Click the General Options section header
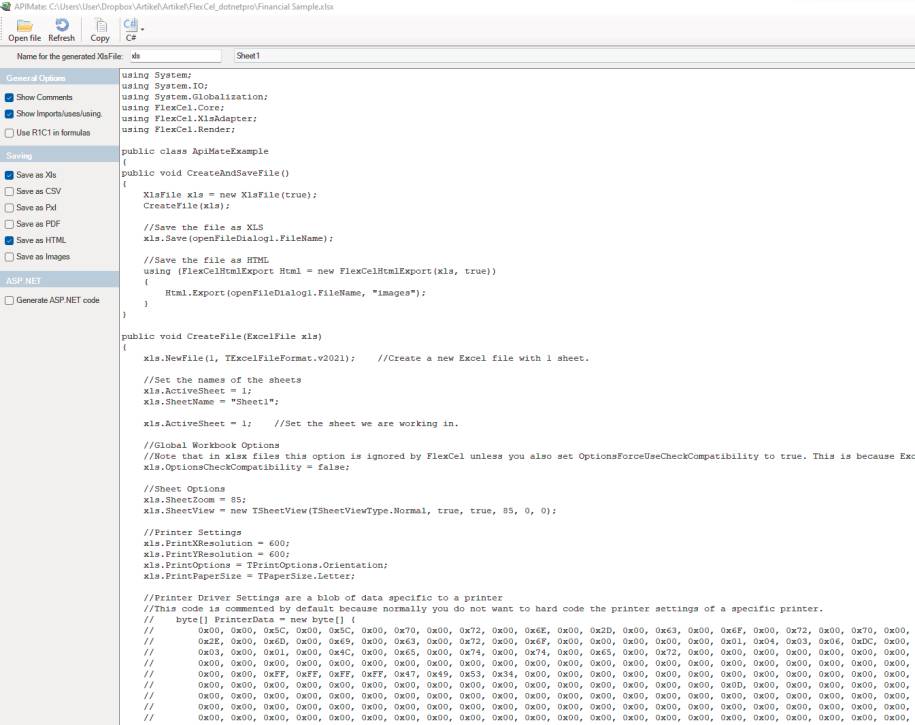The height and width of the screenshot is (725, 915). coord(60,78)
